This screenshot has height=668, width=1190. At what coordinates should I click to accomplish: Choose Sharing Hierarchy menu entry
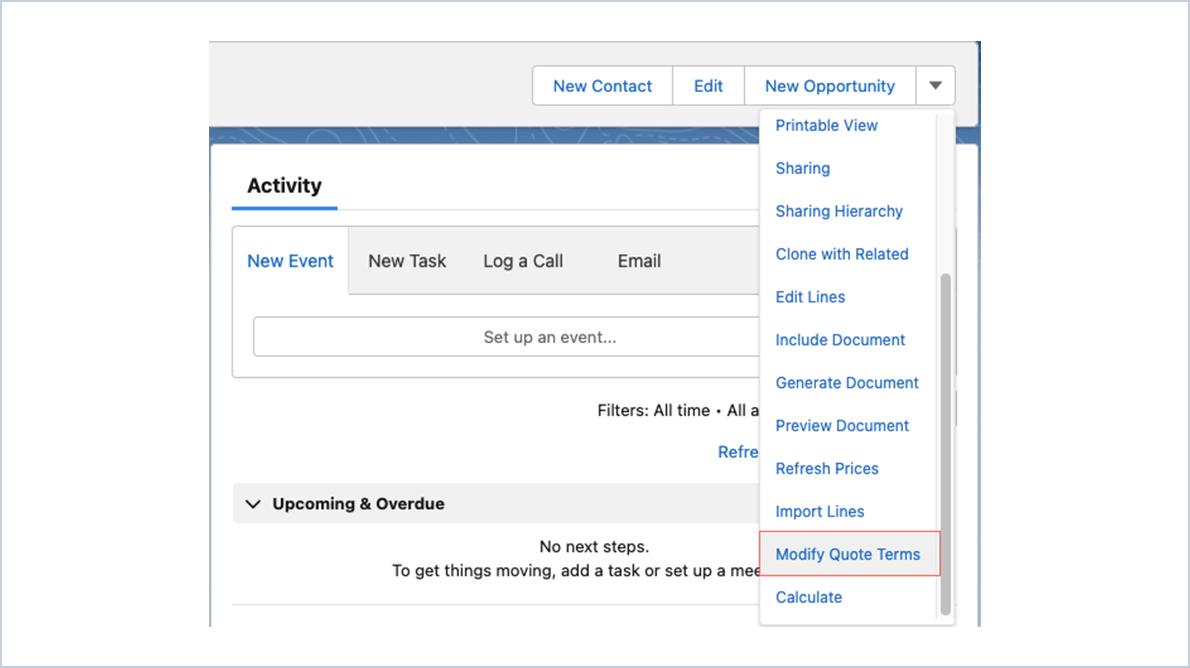(x=839, y=211)
